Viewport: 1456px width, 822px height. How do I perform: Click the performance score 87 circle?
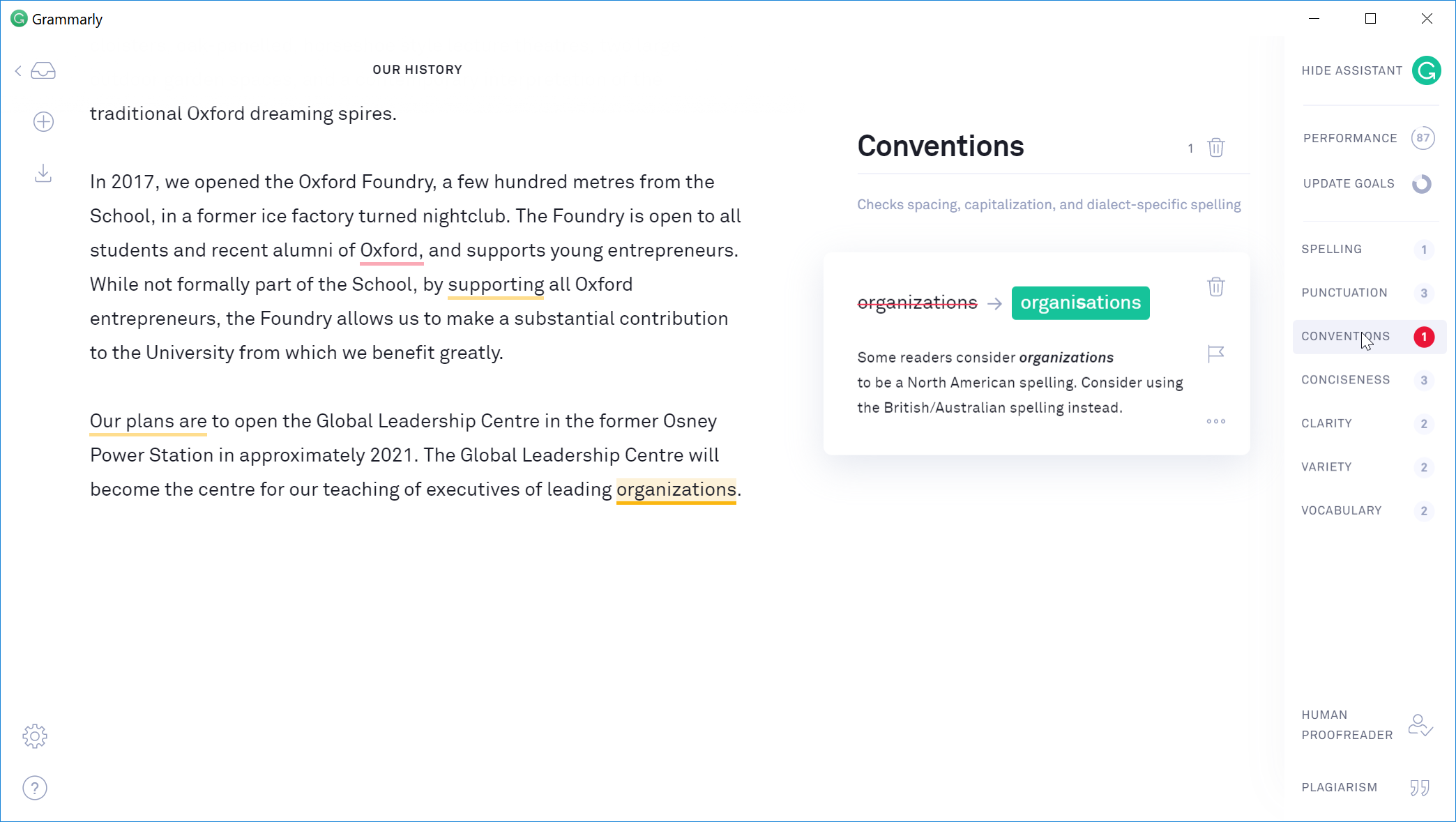tap(1423, 138)
